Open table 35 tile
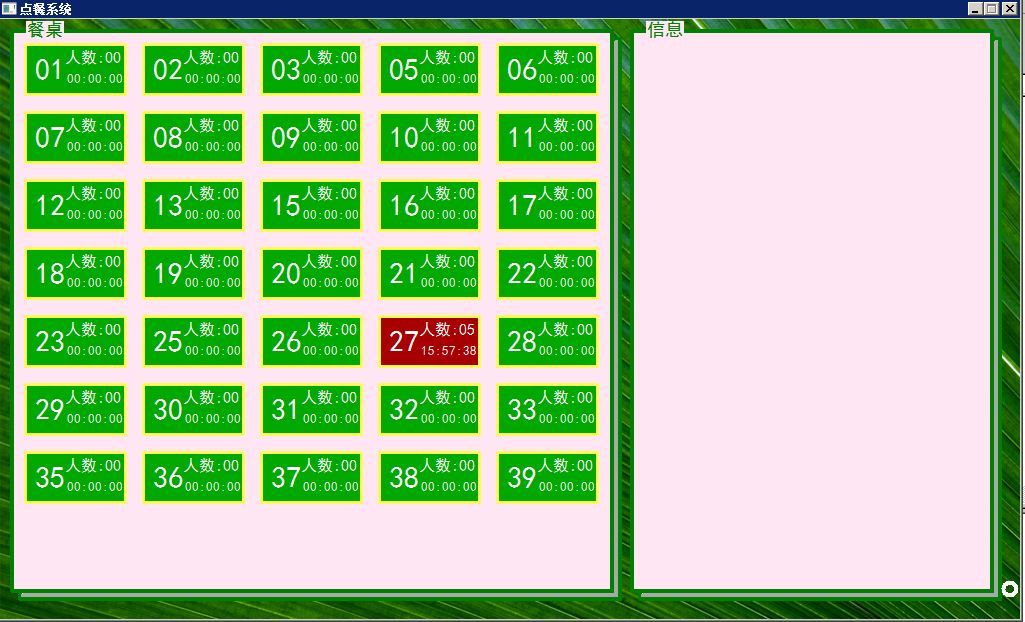The width and height of the screenshot is (1025, 622). pos(76,477)
